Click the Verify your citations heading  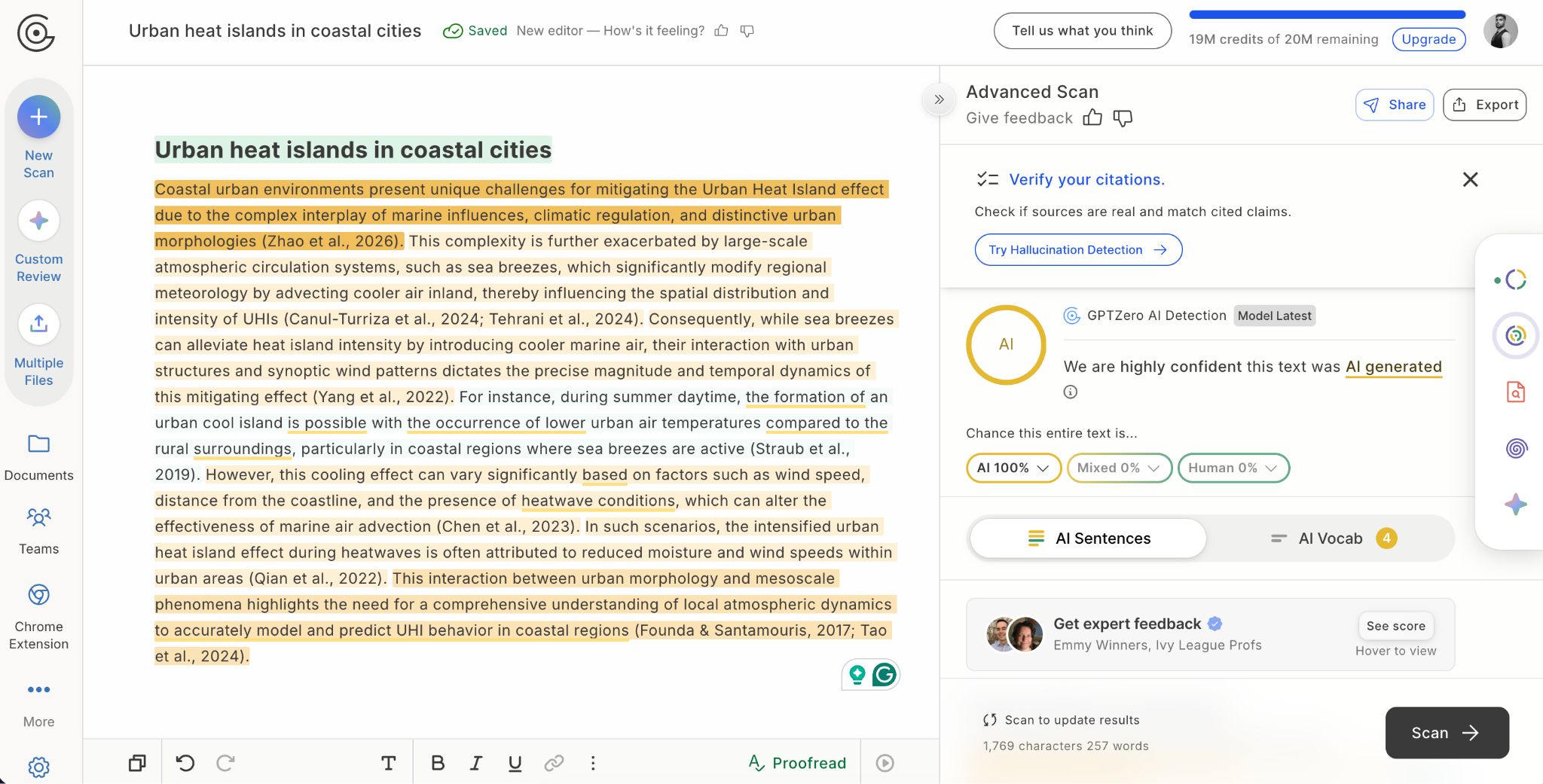pos(1086,179)
